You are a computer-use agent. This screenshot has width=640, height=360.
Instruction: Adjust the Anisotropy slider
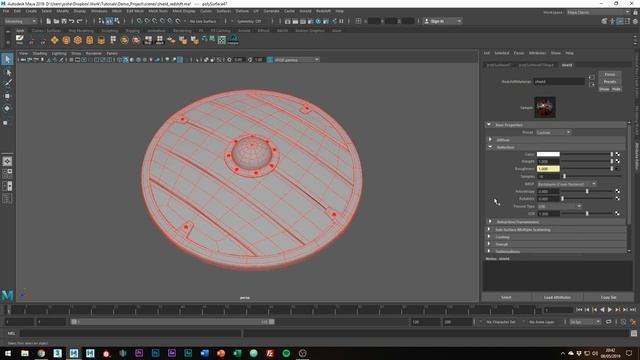(587, 191)
